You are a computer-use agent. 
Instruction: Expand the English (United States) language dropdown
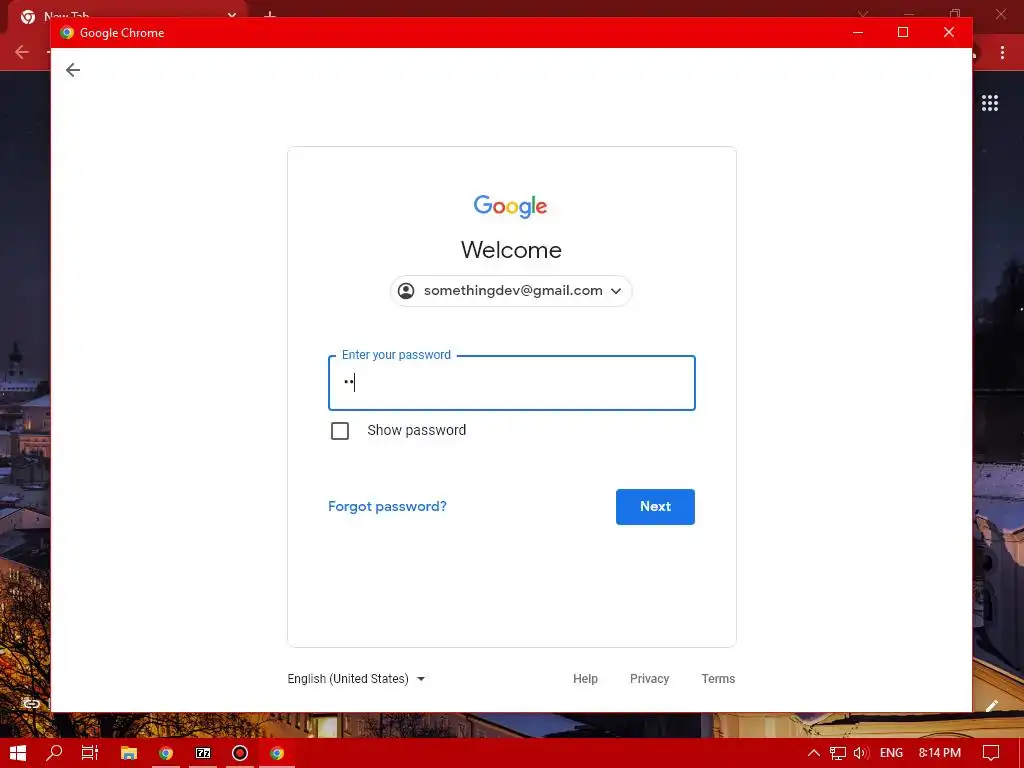[356, 679]
